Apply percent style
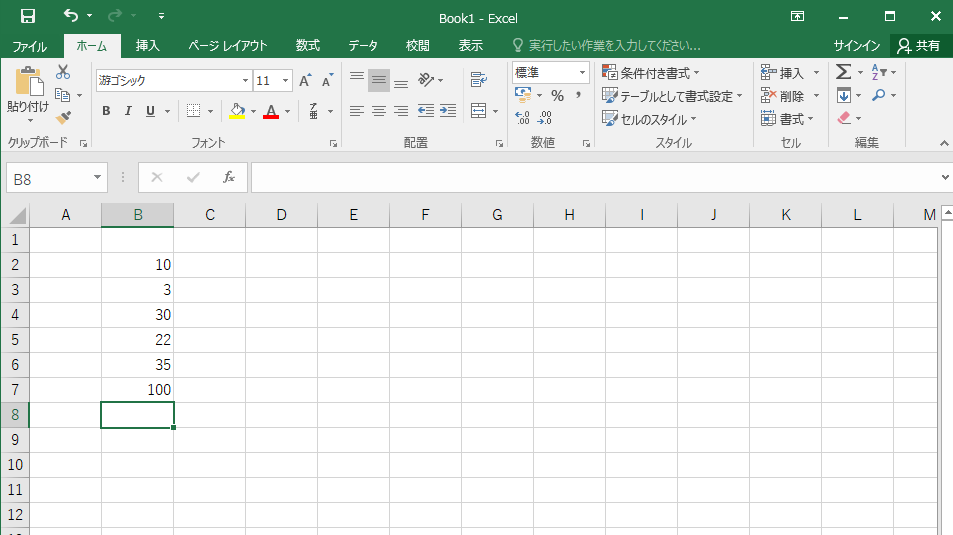953x535 pixels. pyautogui.click(x=557, y=95)
